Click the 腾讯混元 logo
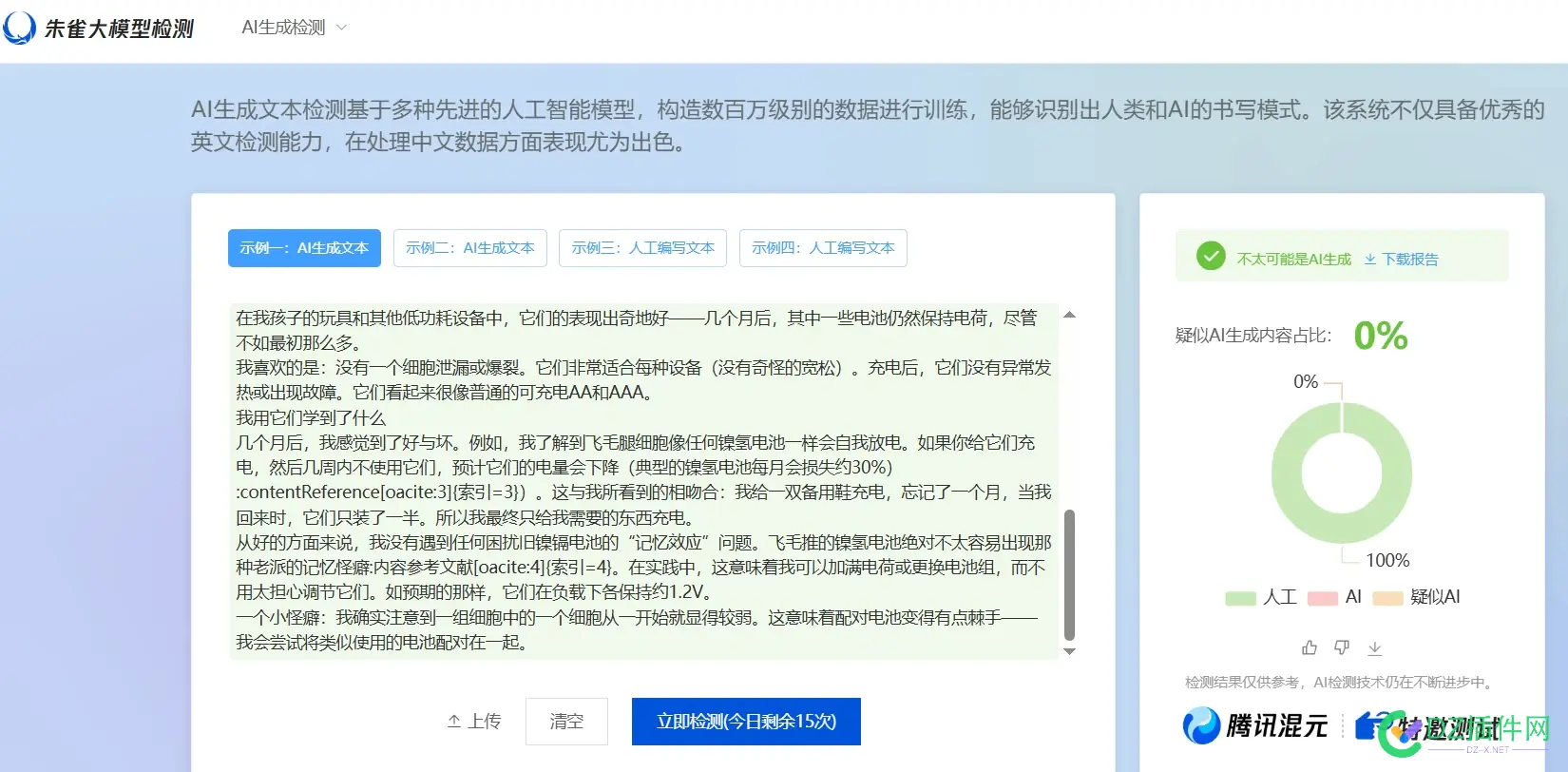 1254,726
